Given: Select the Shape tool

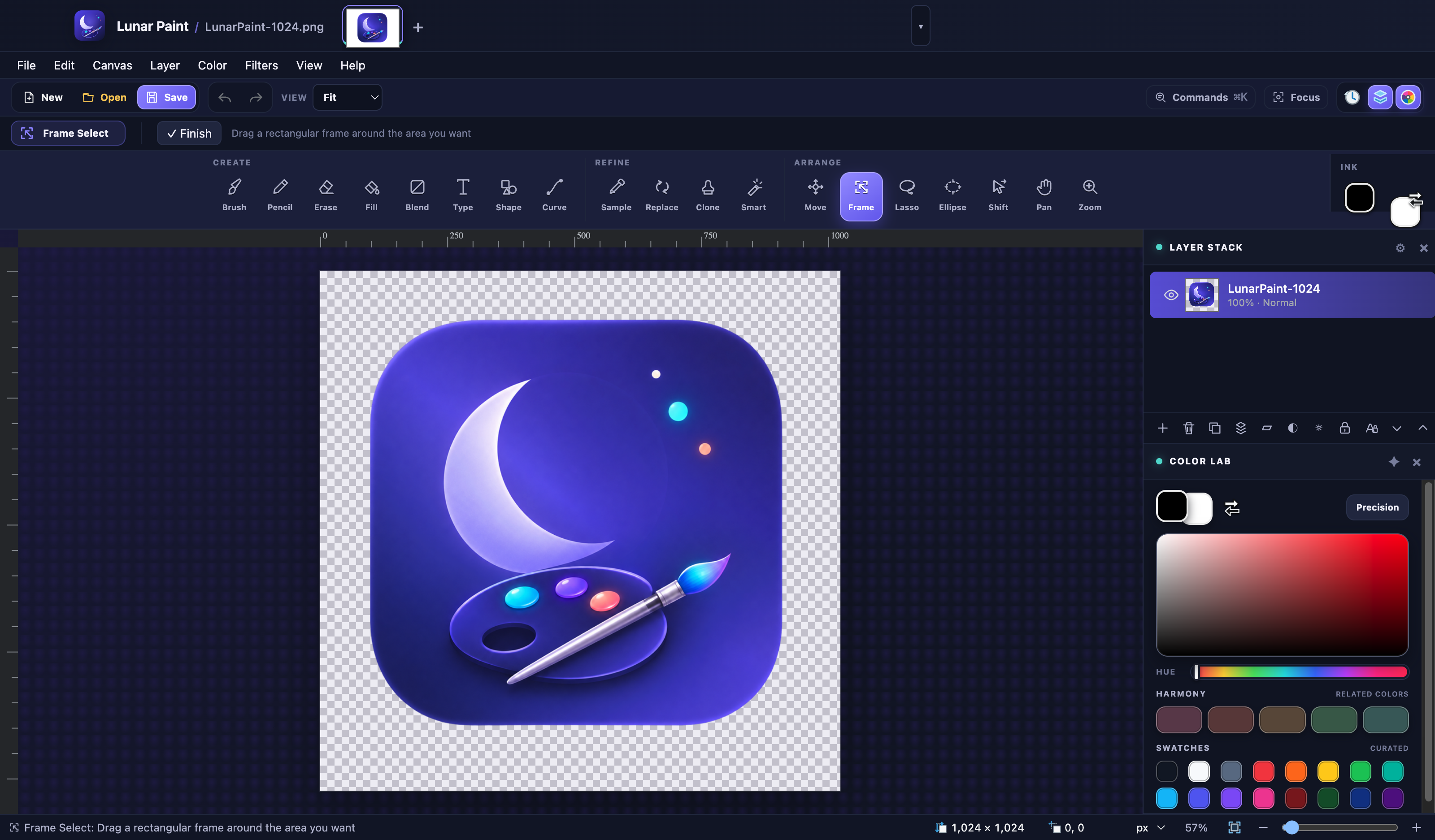Looking at the screenshot, I should point(509,196).
